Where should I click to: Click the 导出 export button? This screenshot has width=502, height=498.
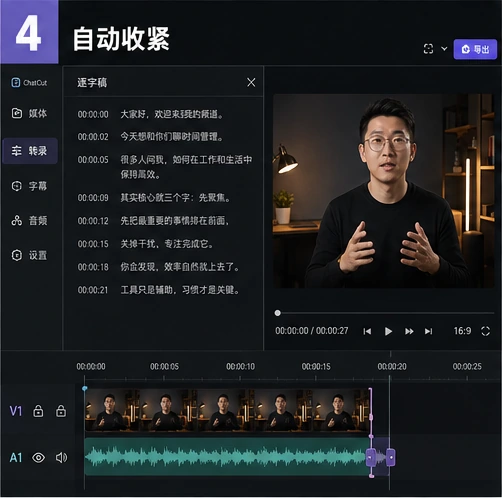(475, 49)
